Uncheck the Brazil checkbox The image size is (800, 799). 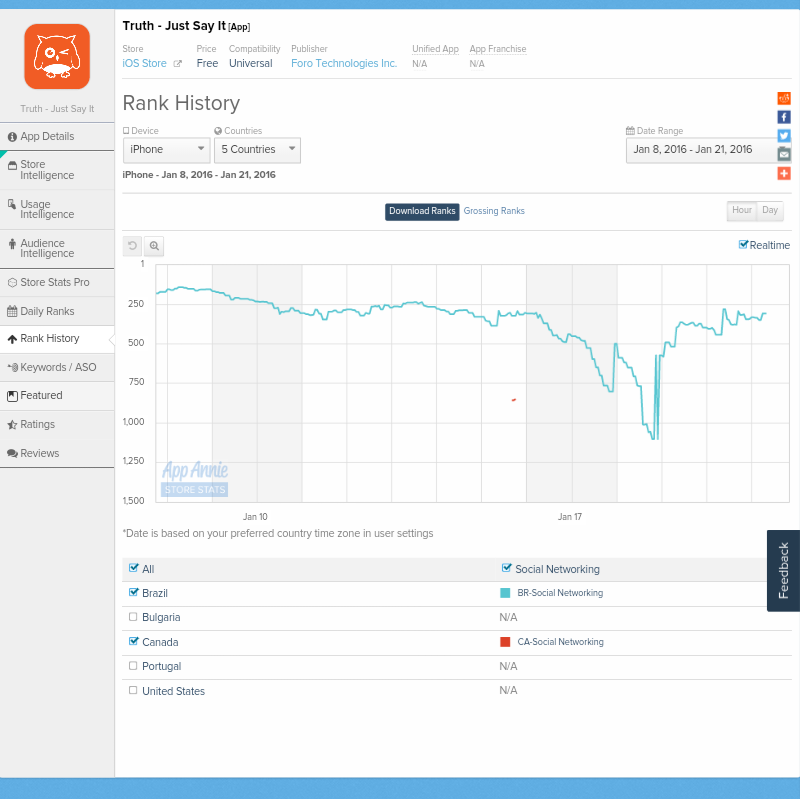(x=134, y=592)
